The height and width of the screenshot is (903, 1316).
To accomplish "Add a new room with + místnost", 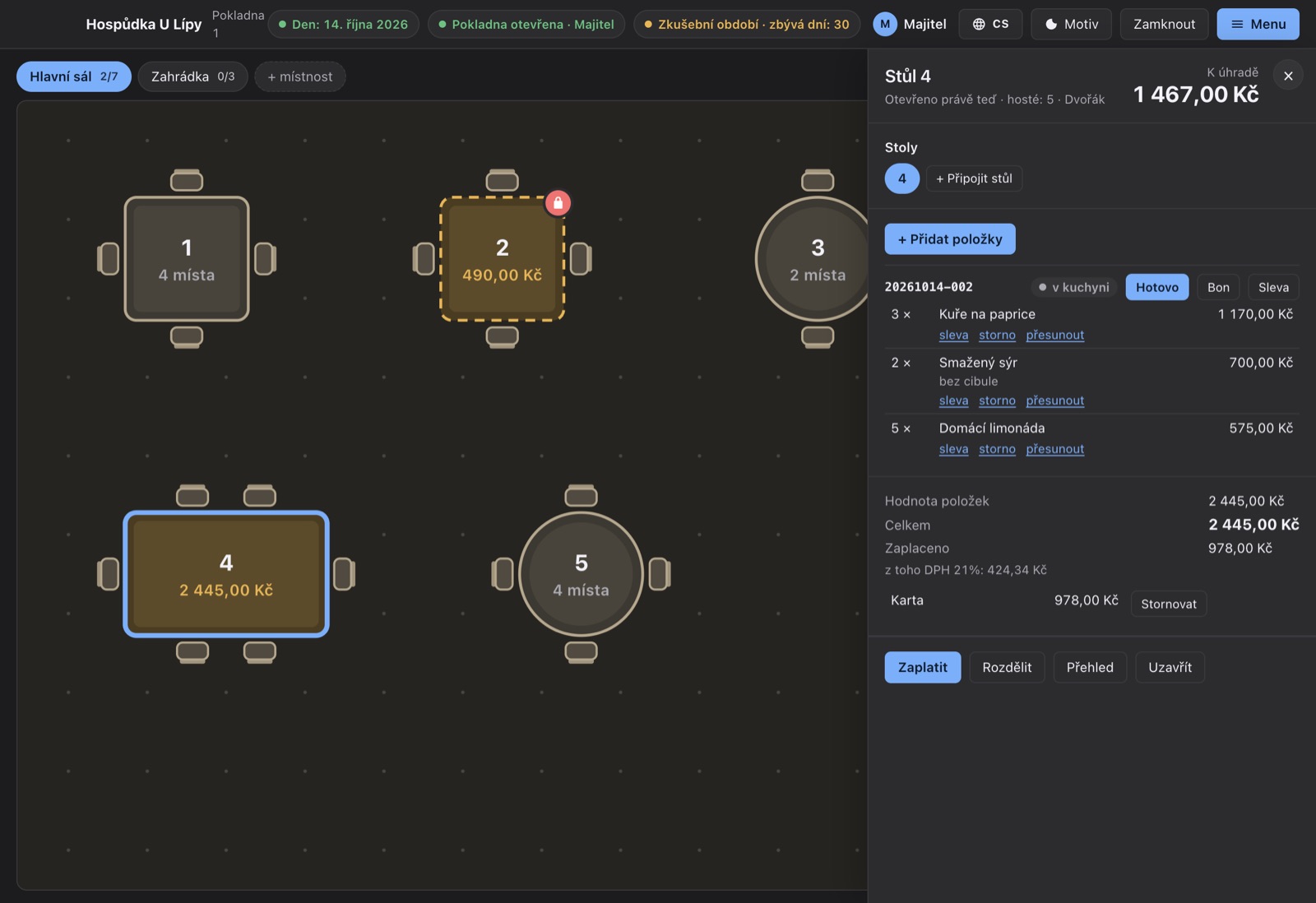I will (300, 76).
